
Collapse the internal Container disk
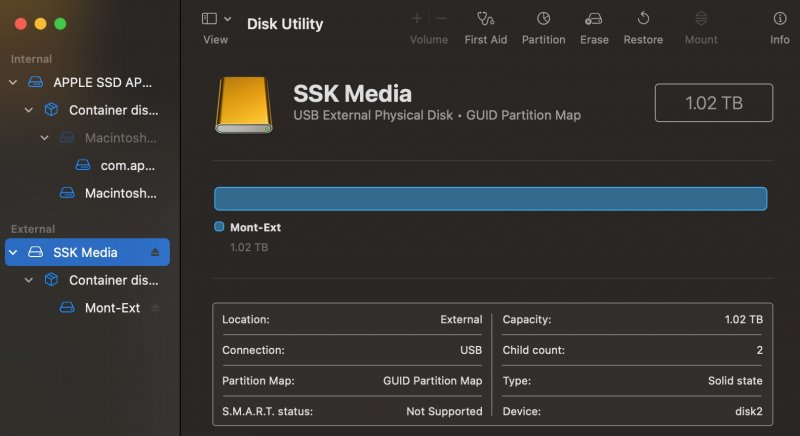29,110
